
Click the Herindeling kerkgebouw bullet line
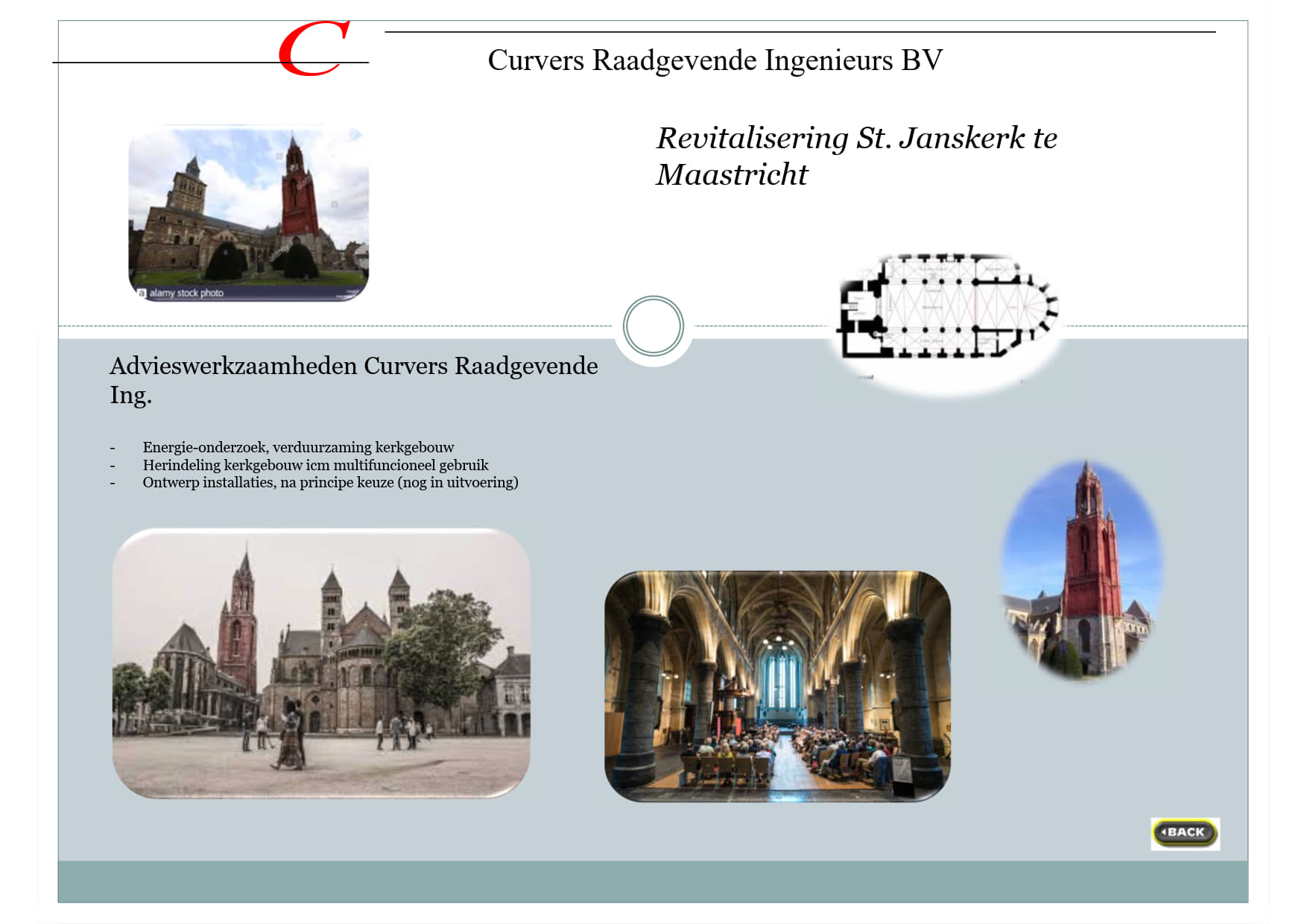315,465
